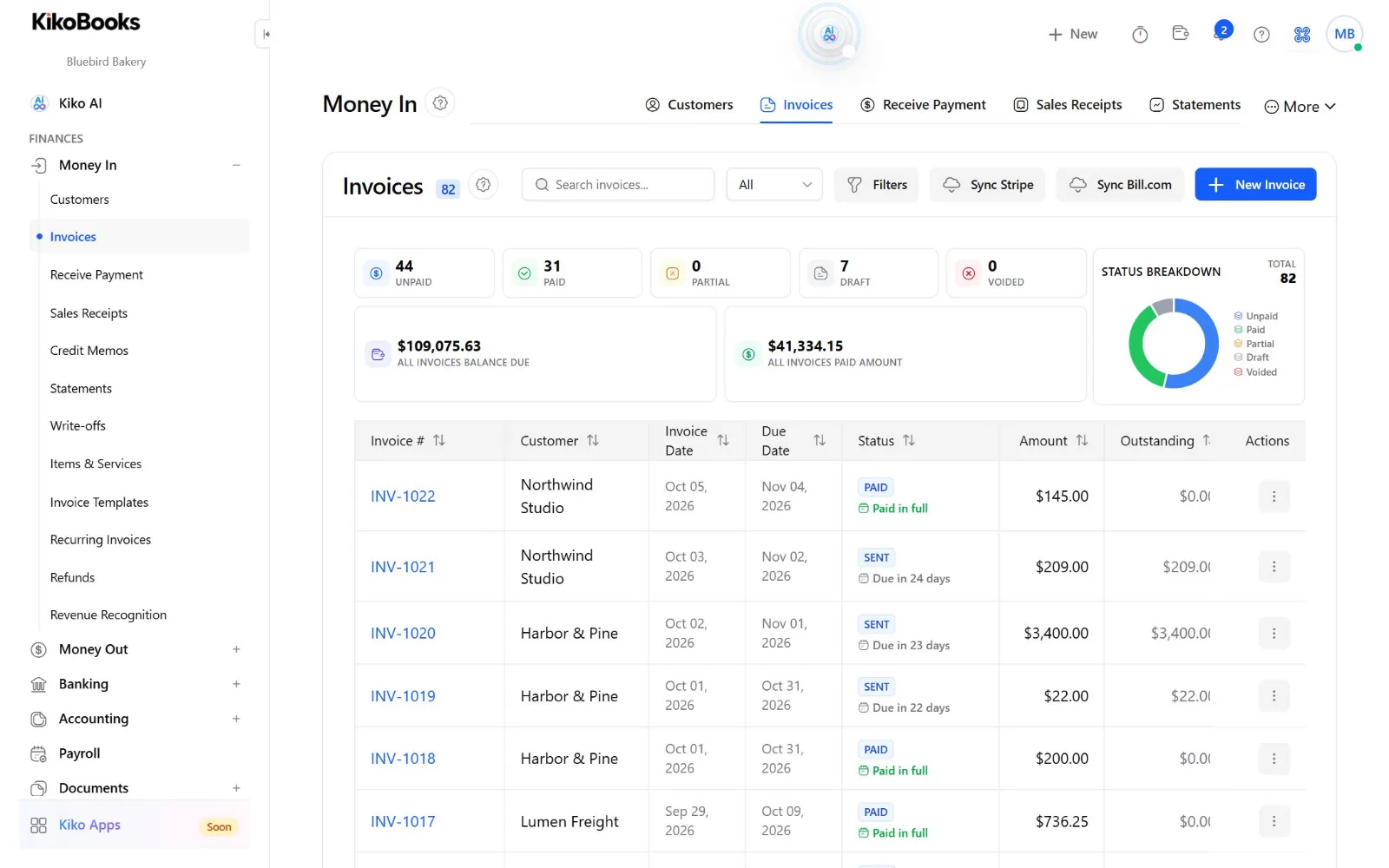Collapse the sidebar with the toggle arrow
The height and width of the screenshot is (868, 1389).
click(266, 34)
